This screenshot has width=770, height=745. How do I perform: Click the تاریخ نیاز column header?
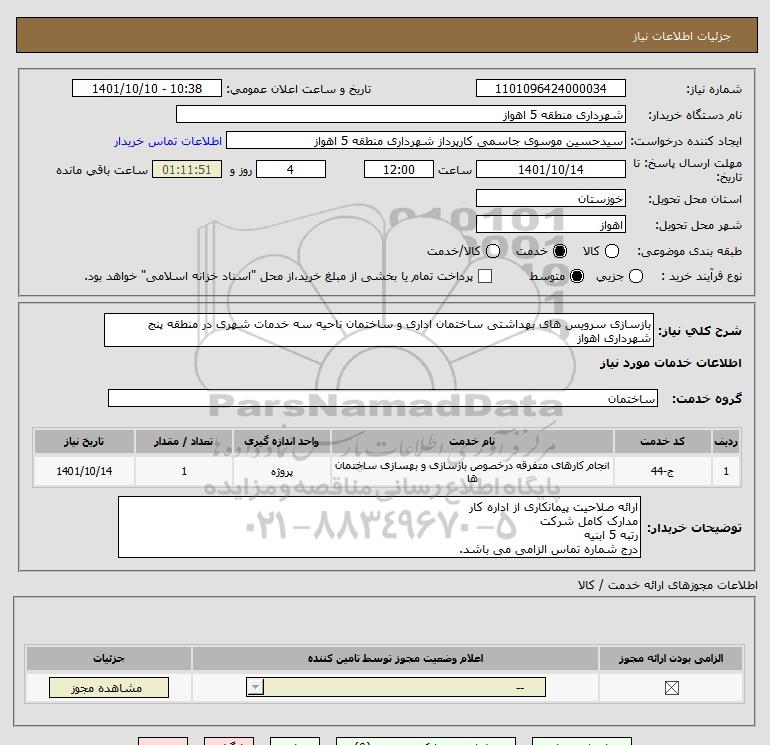click(x=84, y=441)
